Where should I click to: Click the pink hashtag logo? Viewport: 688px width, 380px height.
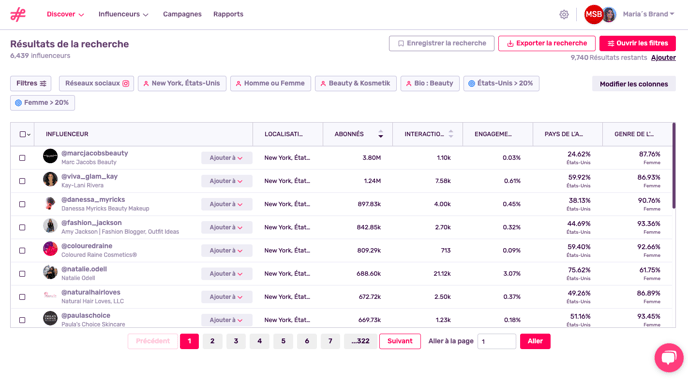18,14
